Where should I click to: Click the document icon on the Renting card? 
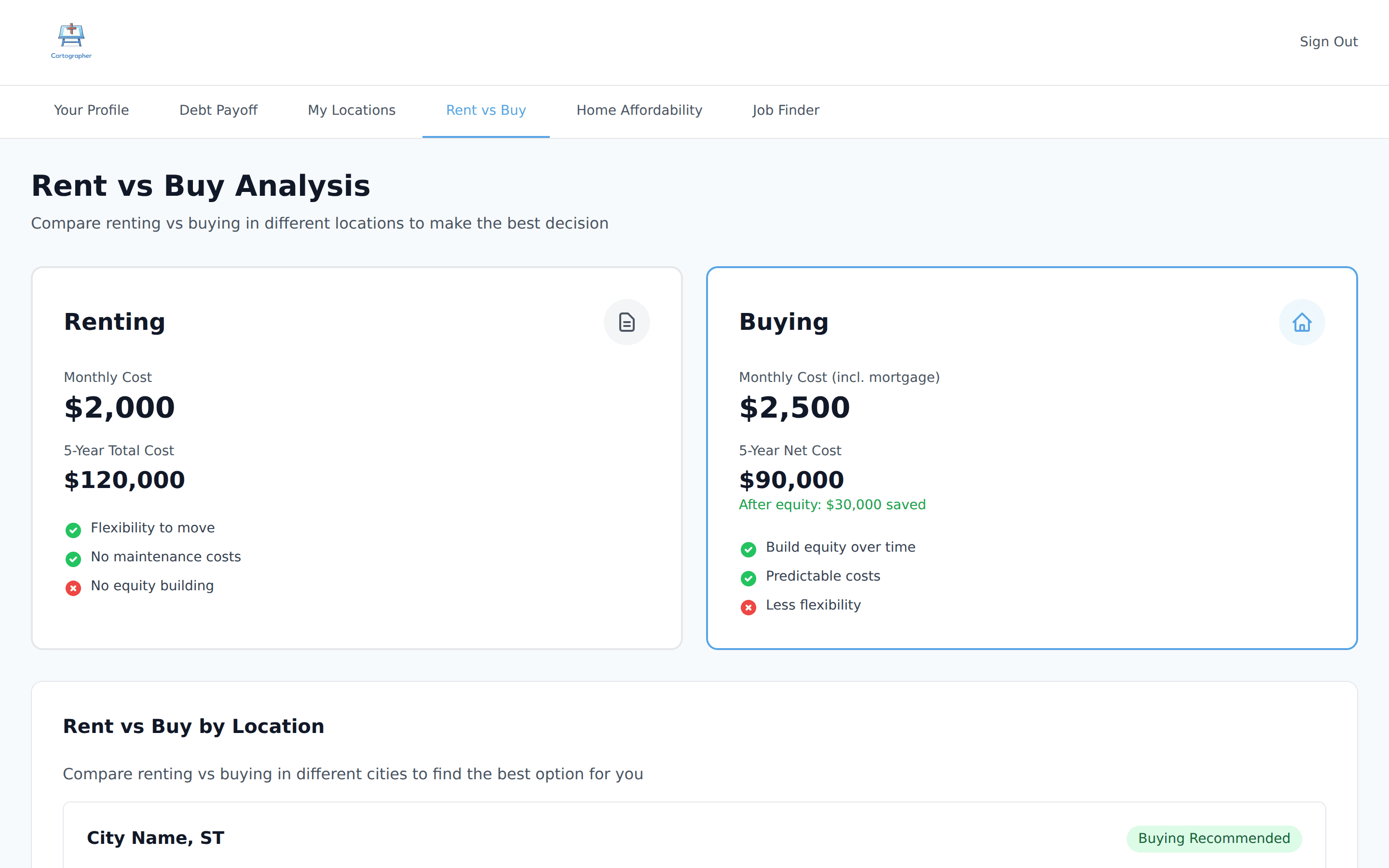point(626,322)
